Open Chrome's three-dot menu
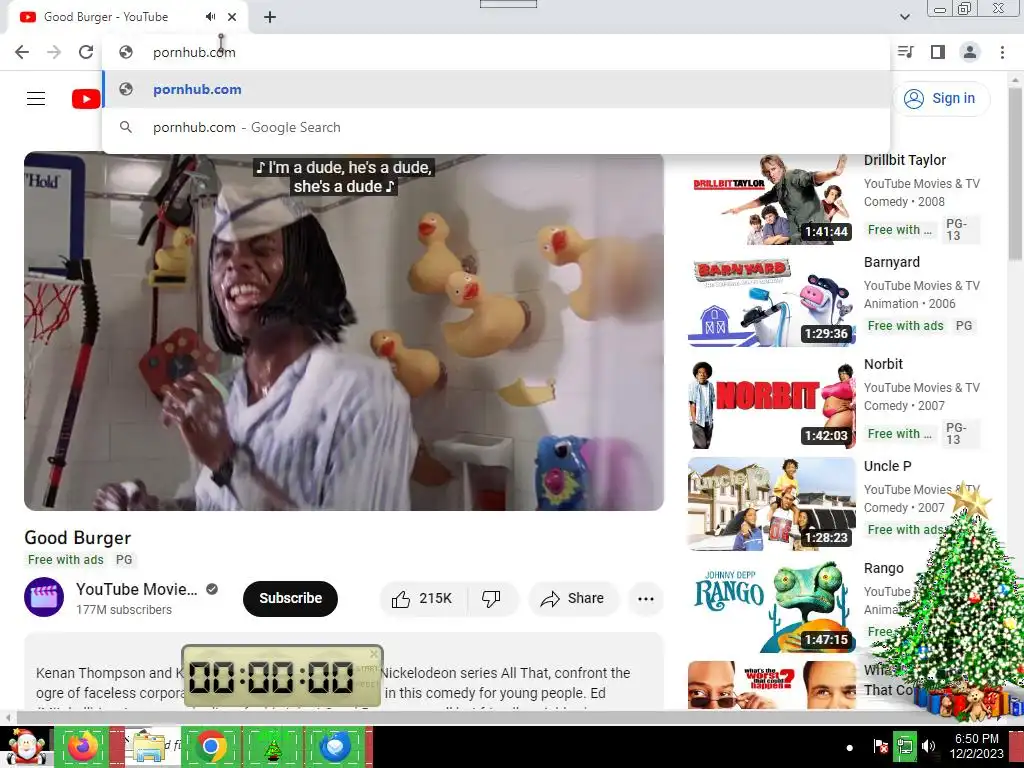 pyautogui.click(x=1002, y=52)
